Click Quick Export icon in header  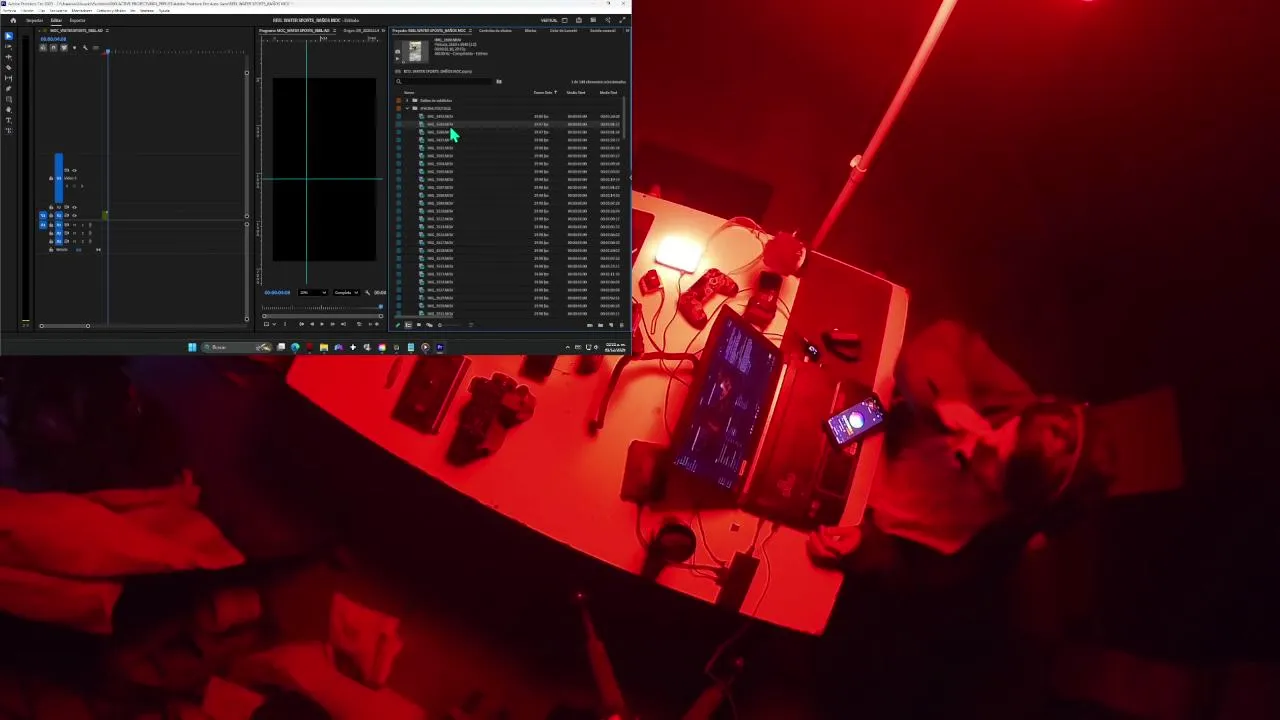(x=579, y=20)
